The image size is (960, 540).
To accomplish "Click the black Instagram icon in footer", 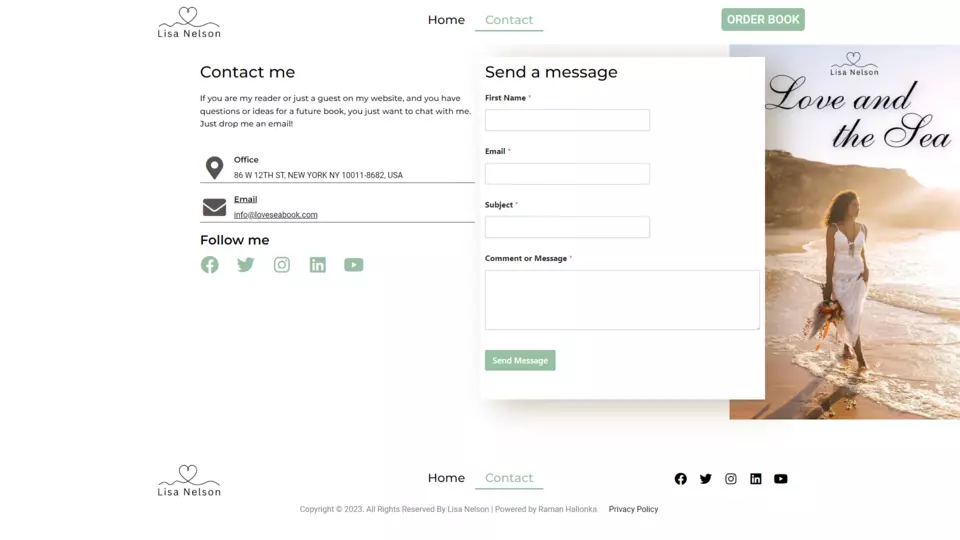I will click(731, 479).
